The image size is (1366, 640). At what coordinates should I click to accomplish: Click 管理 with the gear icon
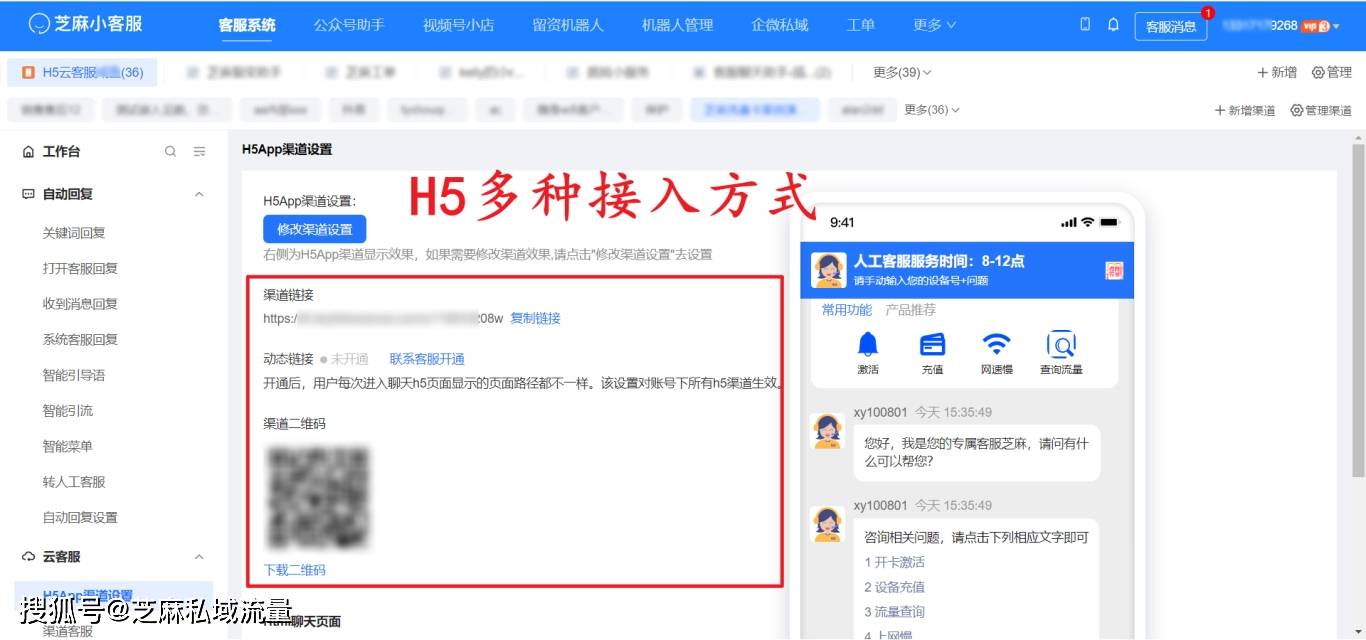pos(1332,72)
